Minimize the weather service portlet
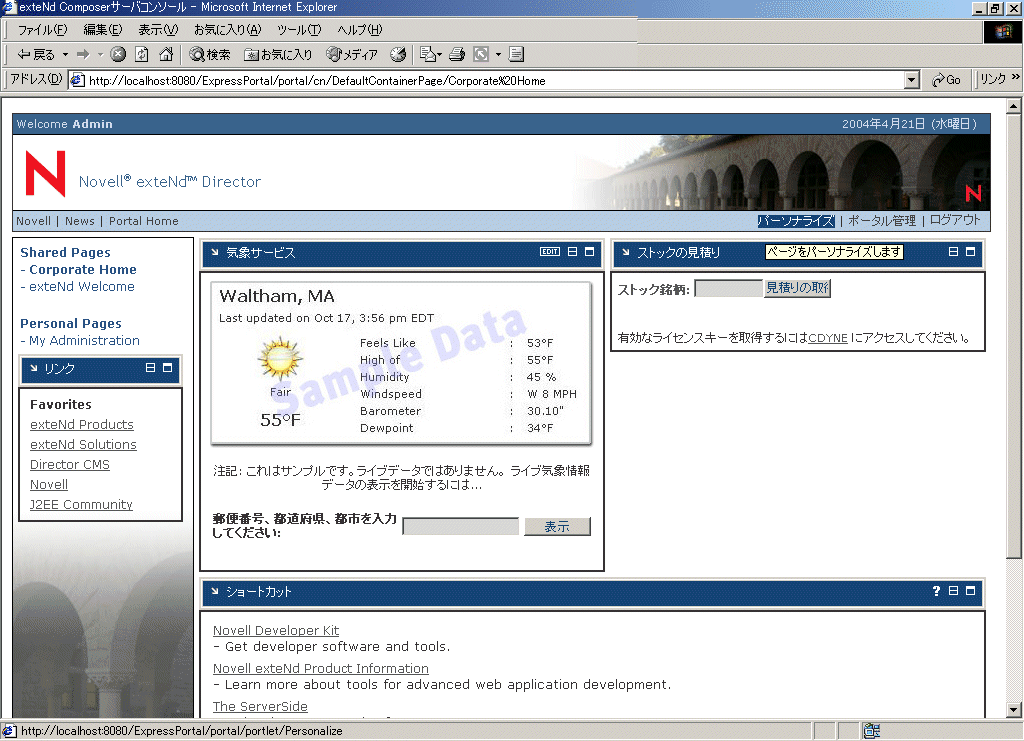The height and width of the screenshot is (741, 1024). click(x=572, y=252)
